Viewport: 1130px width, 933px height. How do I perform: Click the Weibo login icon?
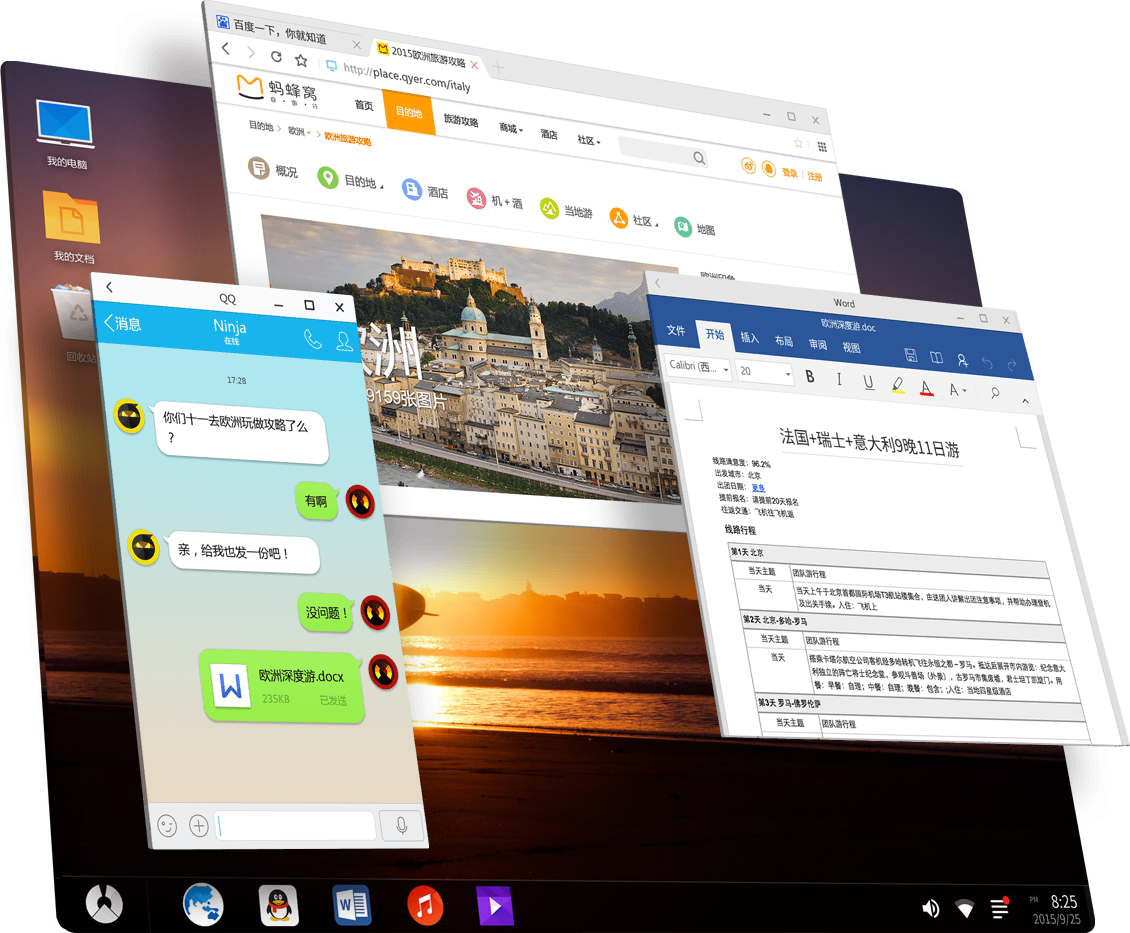[x=749, y=166]
